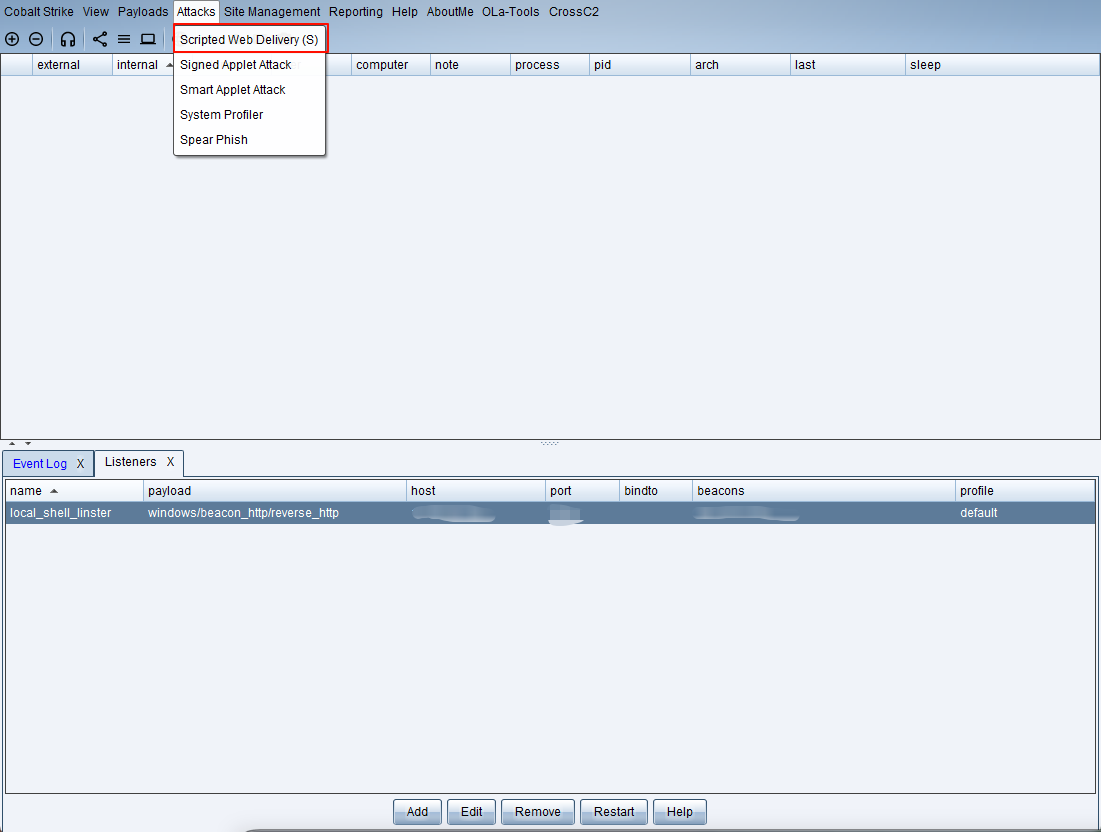Select System Profiler from the Attacks menu
Image resolution: width=1101 pixels, height=832 pixels.
coord(249,114)
